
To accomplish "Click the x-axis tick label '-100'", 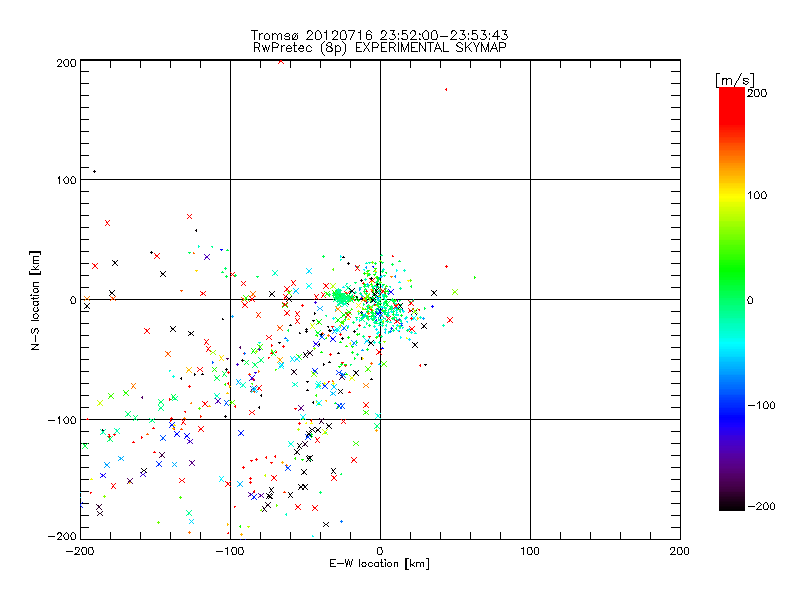I will tap(230, 551).
